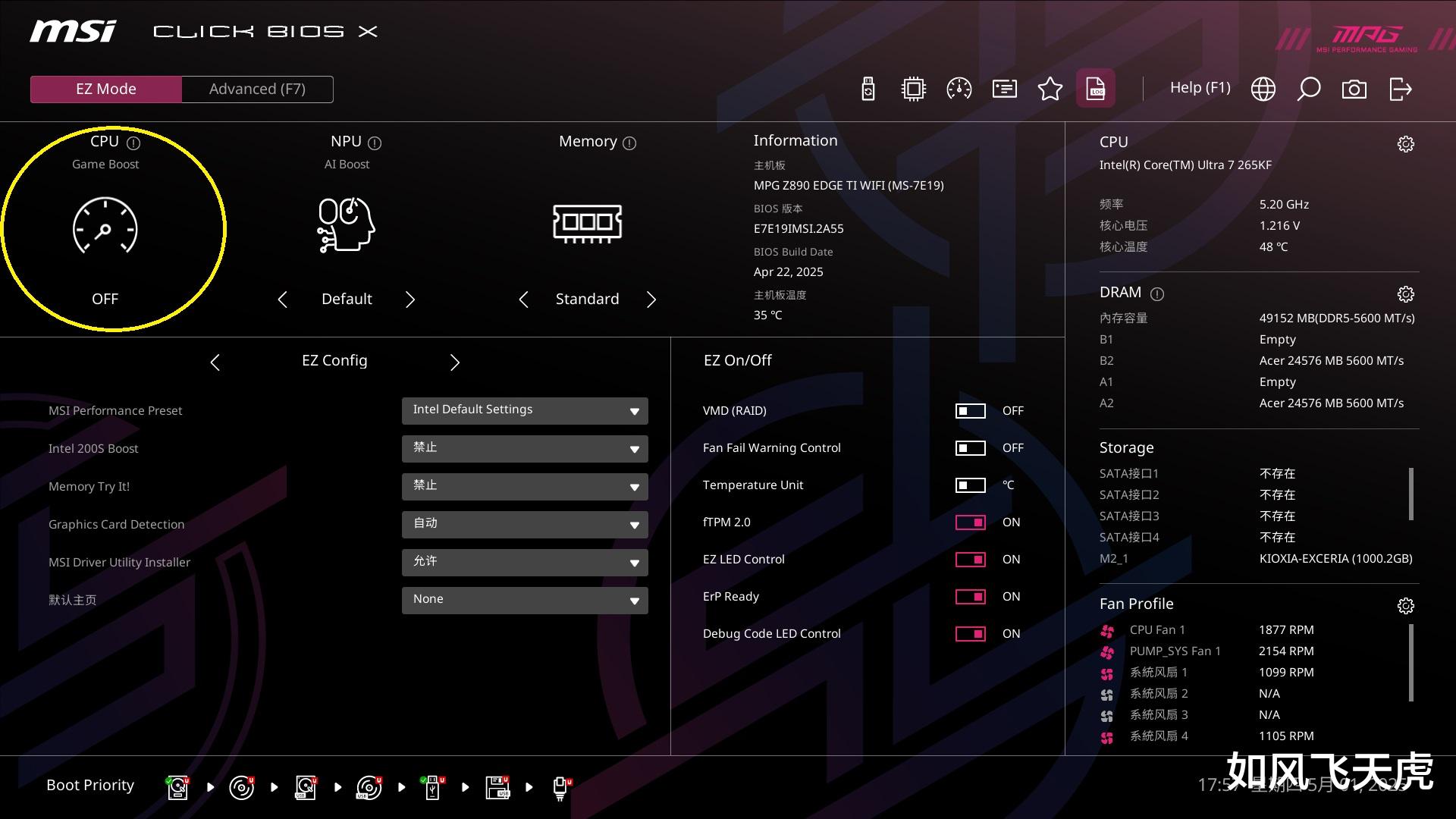Viewport: 1456px width, 819px height.
Task: Open Graphics Card Detection dropdown
Action: pyautogui.click(x=525, y=525)
